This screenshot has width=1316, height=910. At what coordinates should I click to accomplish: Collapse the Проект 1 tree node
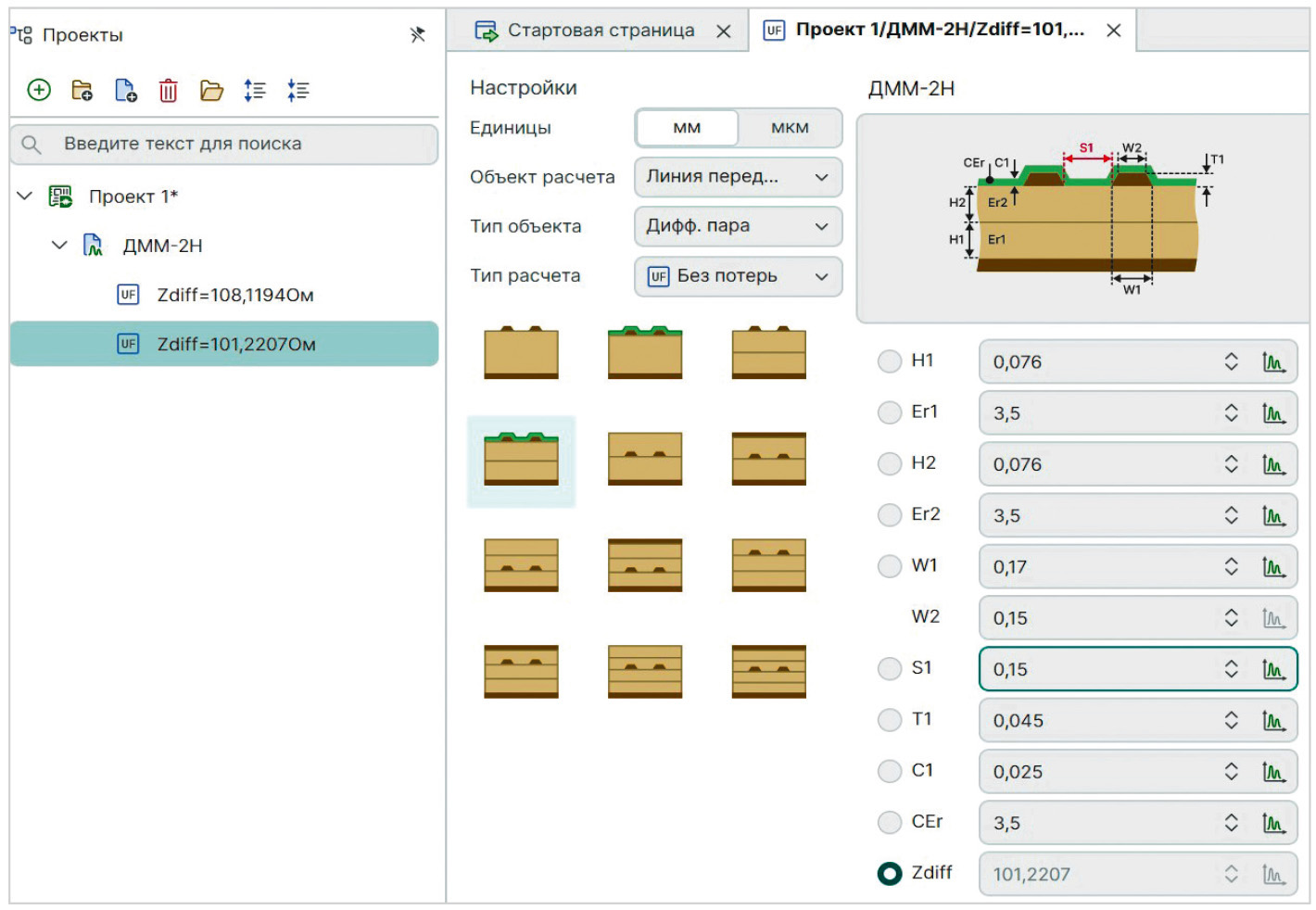point(25,196)
